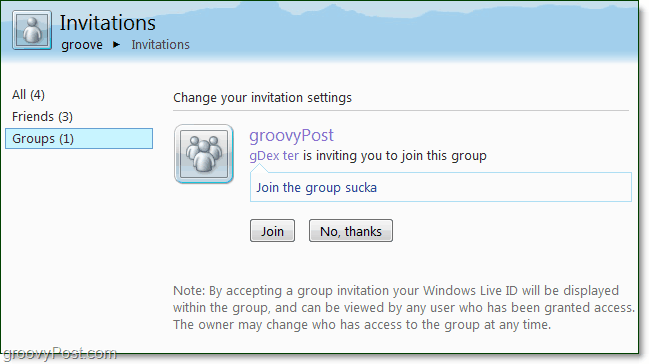Click the Invitations breadcrumb link
The image size is (649, 364).
pyautogui.click(x=161, y=45)
